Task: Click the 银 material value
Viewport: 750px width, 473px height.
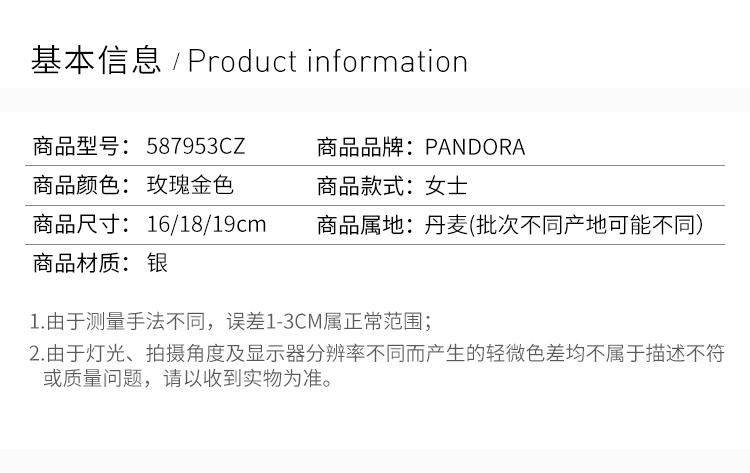Action: pos(157,263)
